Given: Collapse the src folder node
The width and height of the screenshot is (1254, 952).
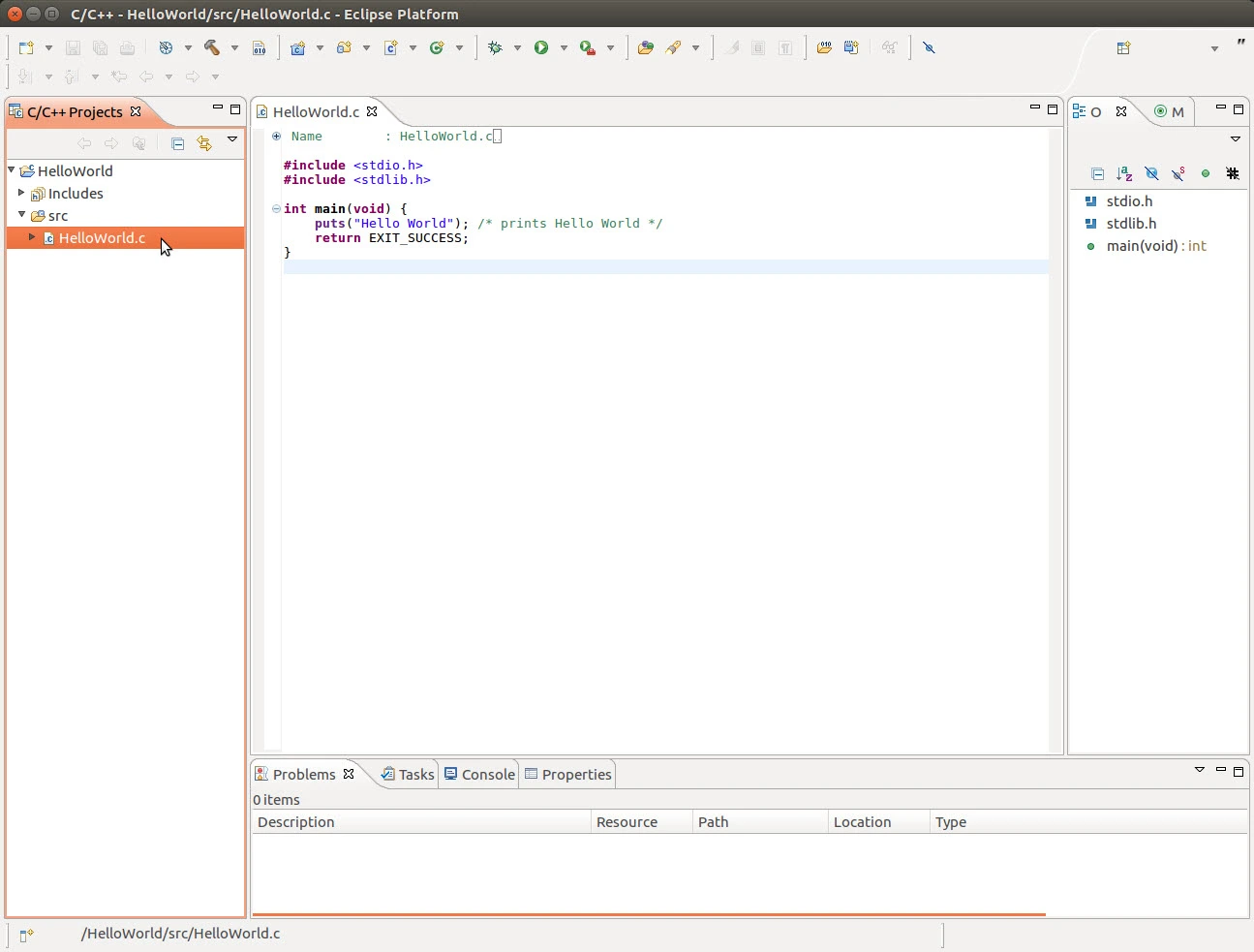Looking at the screenshot, I should point(21,215).
